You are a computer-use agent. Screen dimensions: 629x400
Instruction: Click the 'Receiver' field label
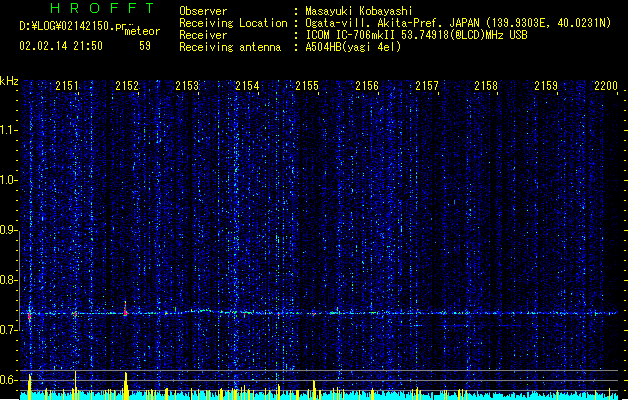(x=203, y=35)
